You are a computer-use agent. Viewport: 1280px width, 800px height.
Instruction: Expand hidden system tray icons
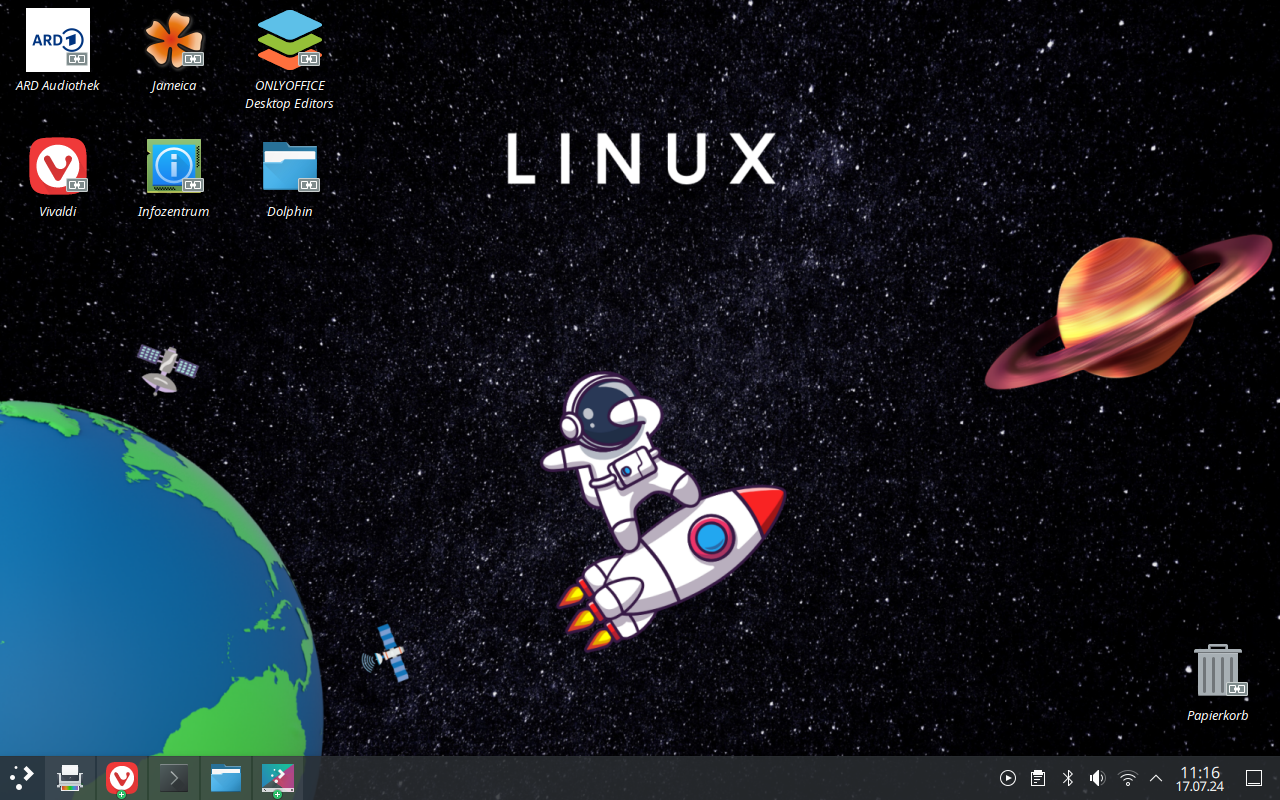coord(1156,778)
